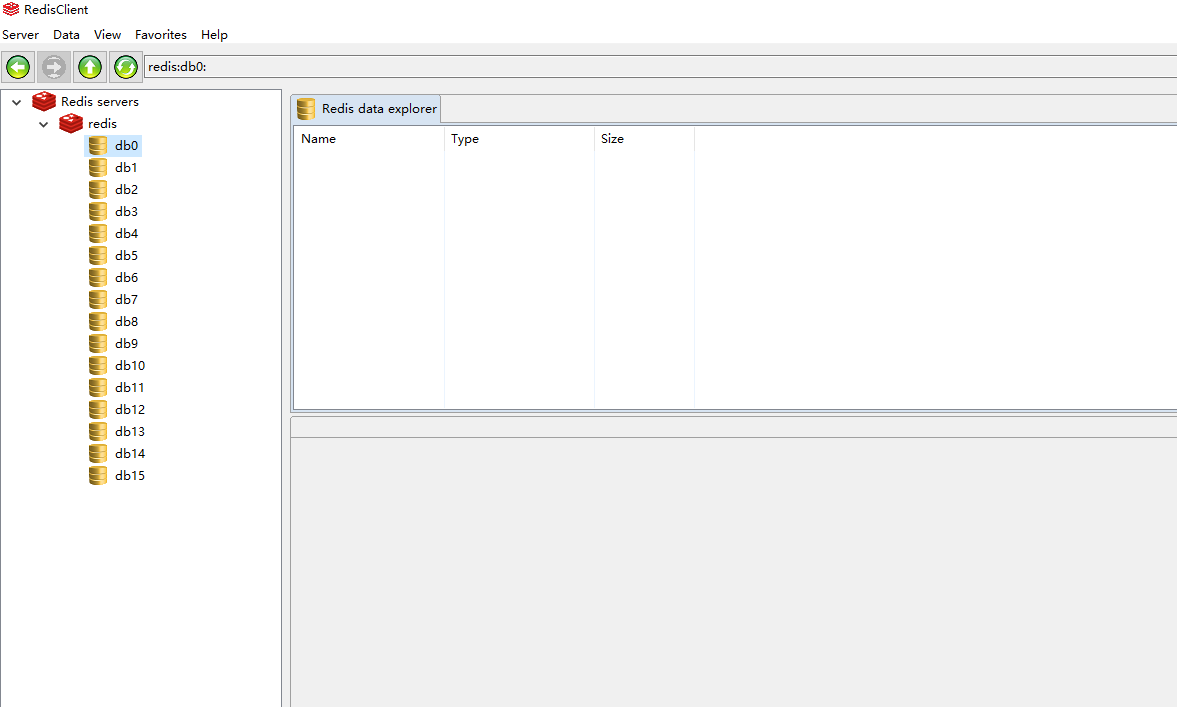
Task: Open the Favorites menu
Action: [x=161, y=35]
